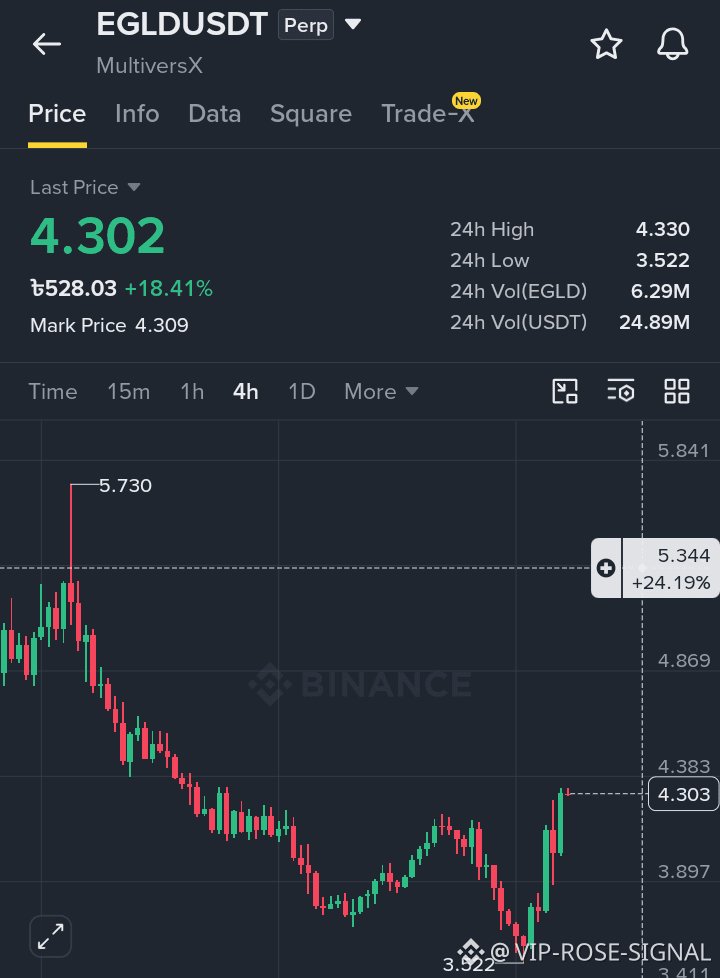Switch to the Info tab
The image size is (720, 978).
coord(137,114)
